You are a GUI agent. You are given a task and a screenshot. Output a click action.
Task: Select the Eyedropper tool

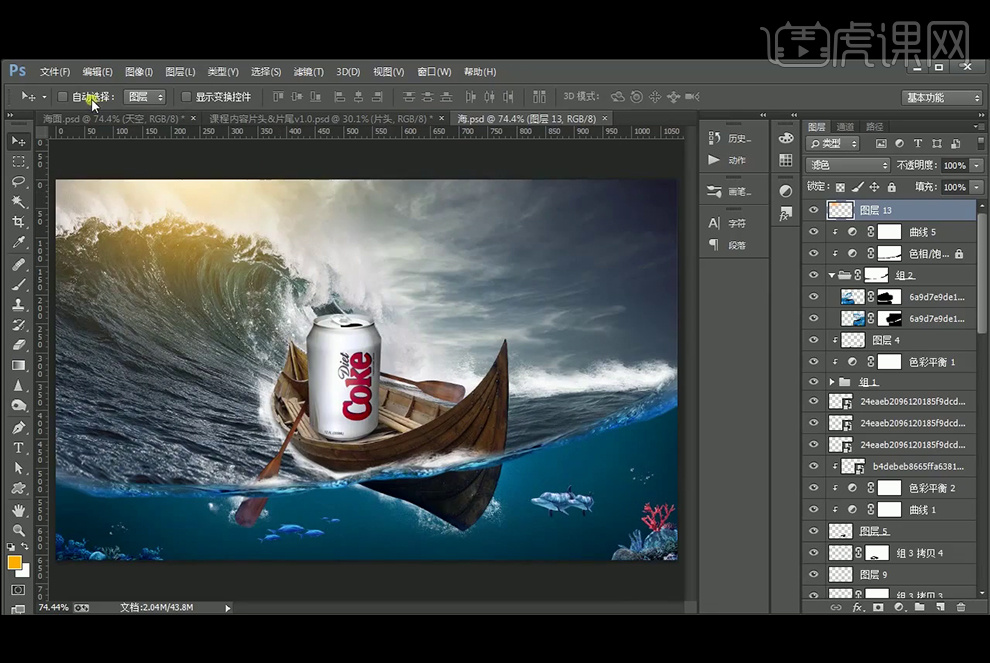(x=18, y=243)
